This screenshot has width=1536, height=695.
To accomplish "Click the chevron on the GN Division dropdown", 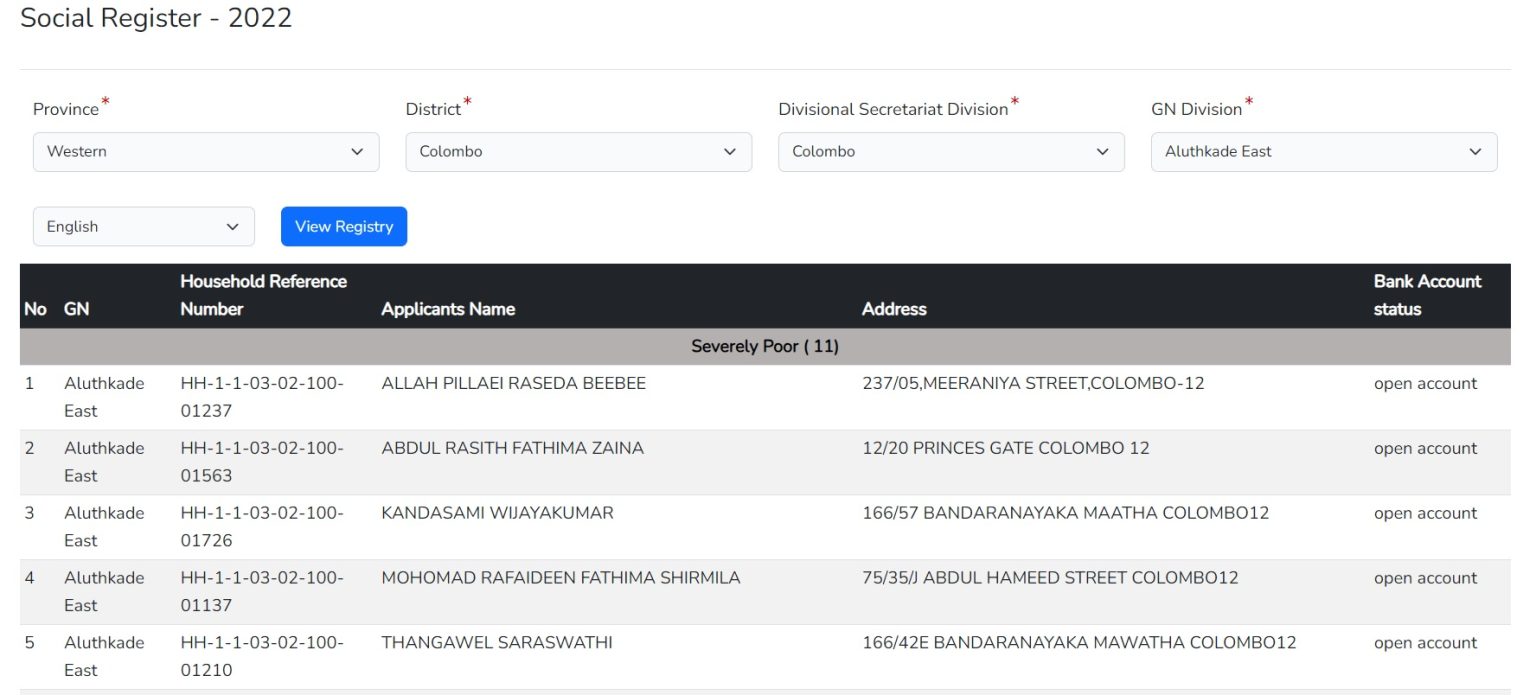I will click(x=1477, y=151).
